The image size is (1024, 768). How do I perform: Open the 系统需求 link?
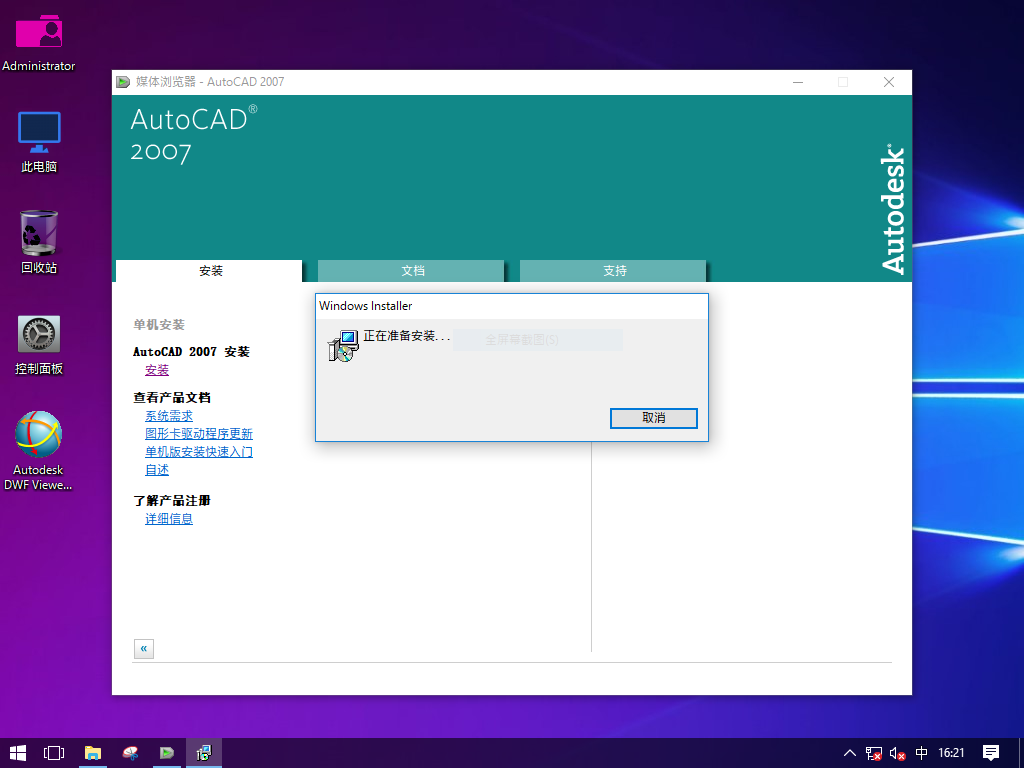coord(169,416)
